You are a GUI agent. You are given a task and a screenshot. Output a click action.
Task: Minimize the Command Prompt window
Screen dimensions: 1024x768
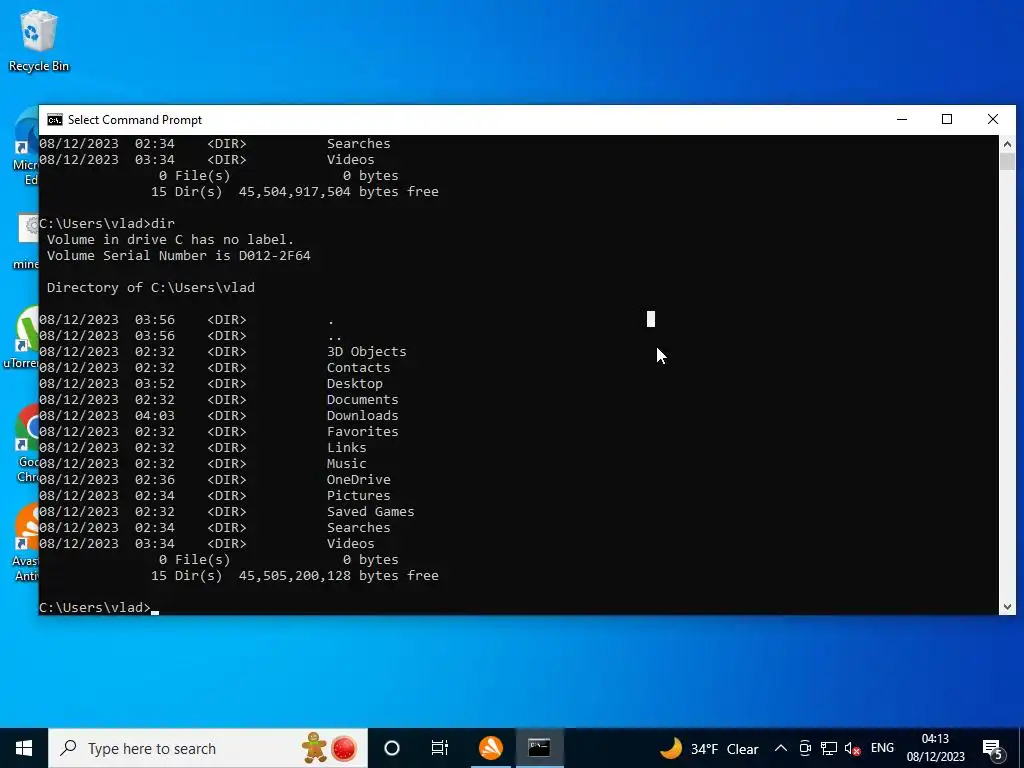pyautogui.click(x=902, y=120)
